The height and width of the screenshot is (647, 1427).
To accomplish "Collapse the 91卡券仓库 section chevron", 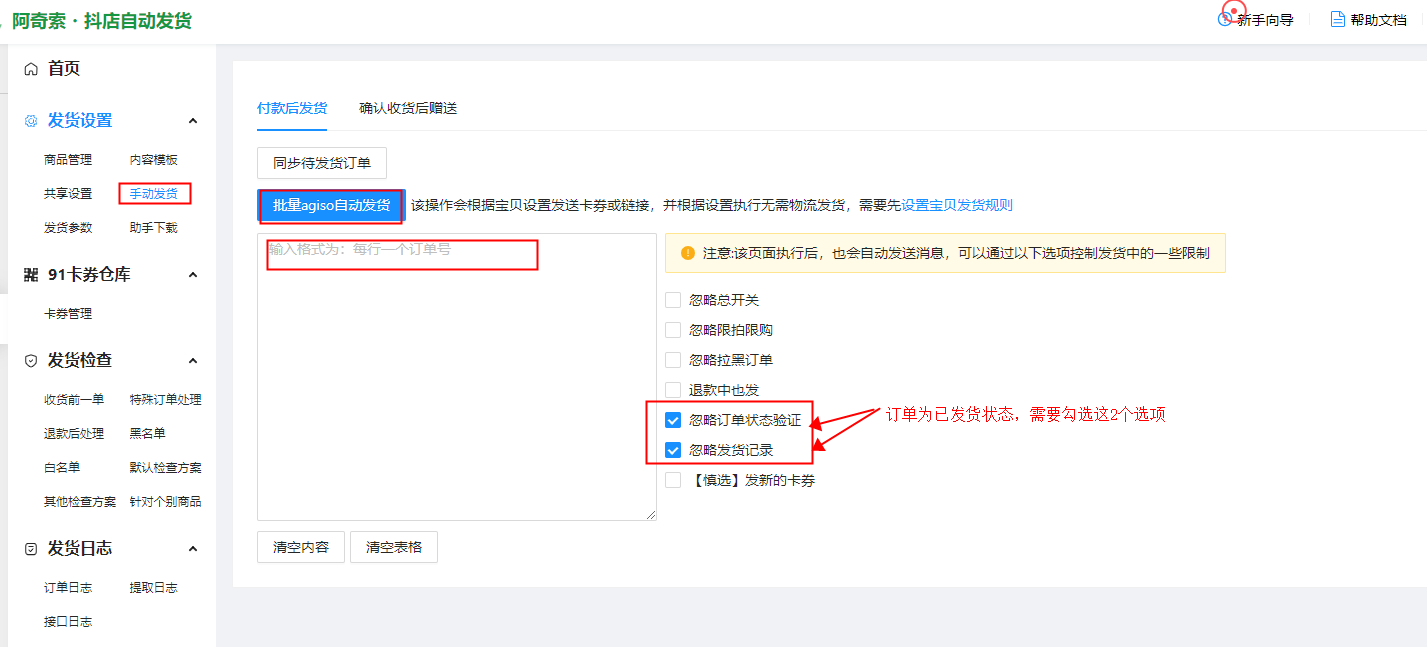I will [193, 275].
